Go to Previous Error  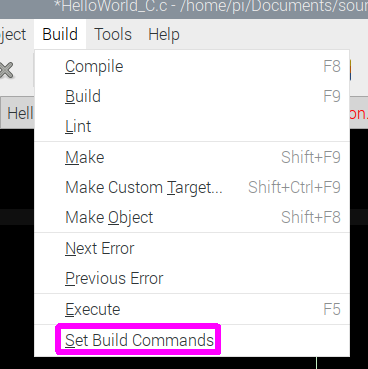click(x=192, y=278)
